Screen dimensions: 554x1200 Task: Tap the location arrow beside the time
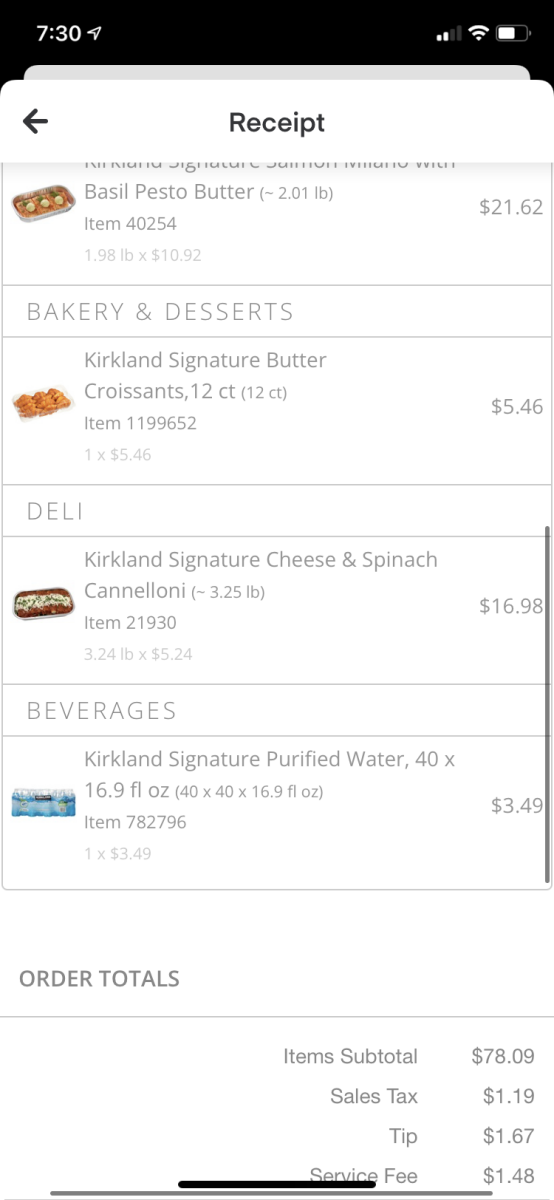[95, 34]
